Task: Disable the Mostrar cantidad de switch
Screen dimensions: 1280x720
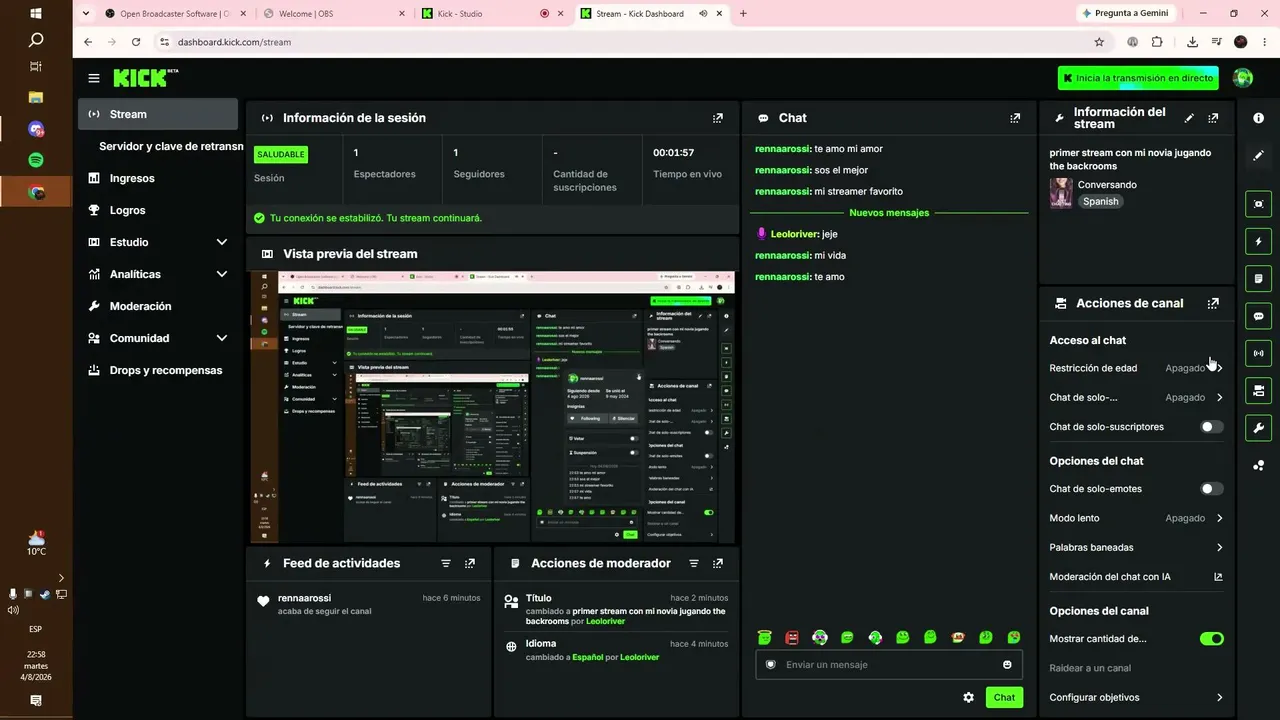Action: click(x=1211, y=638)
